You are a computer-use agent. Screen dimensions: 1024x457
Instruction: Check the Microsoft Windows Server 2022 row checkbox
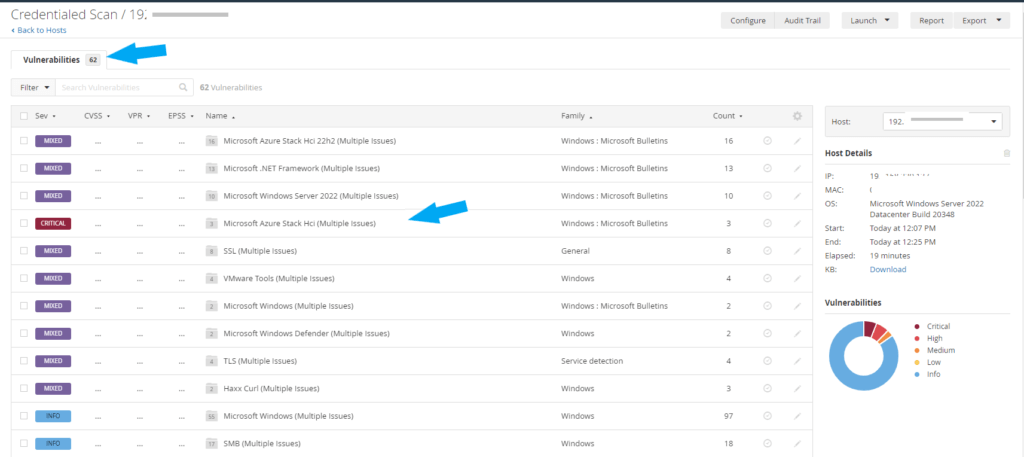coord(24,196)
